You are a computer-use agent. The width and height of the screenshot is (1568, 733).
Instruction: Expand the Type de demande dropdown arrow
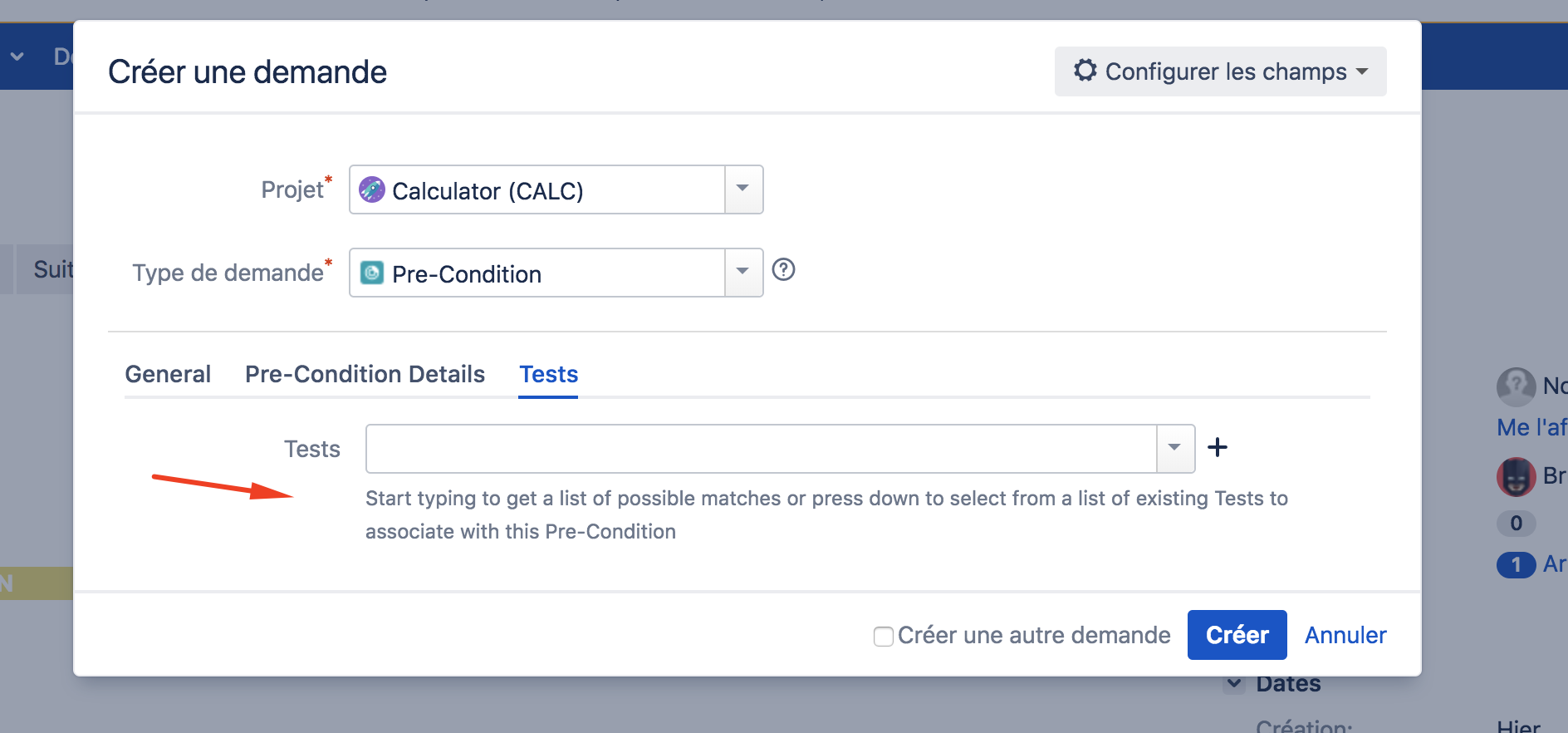coord(743,273)
